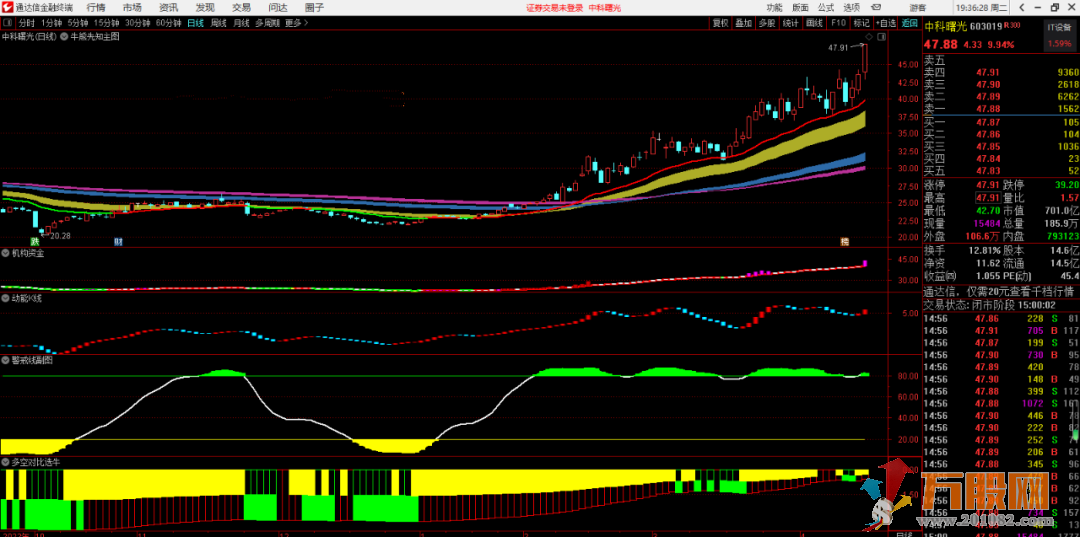Expand the 机构资金 indicator menu

click(x=6, y=253)
